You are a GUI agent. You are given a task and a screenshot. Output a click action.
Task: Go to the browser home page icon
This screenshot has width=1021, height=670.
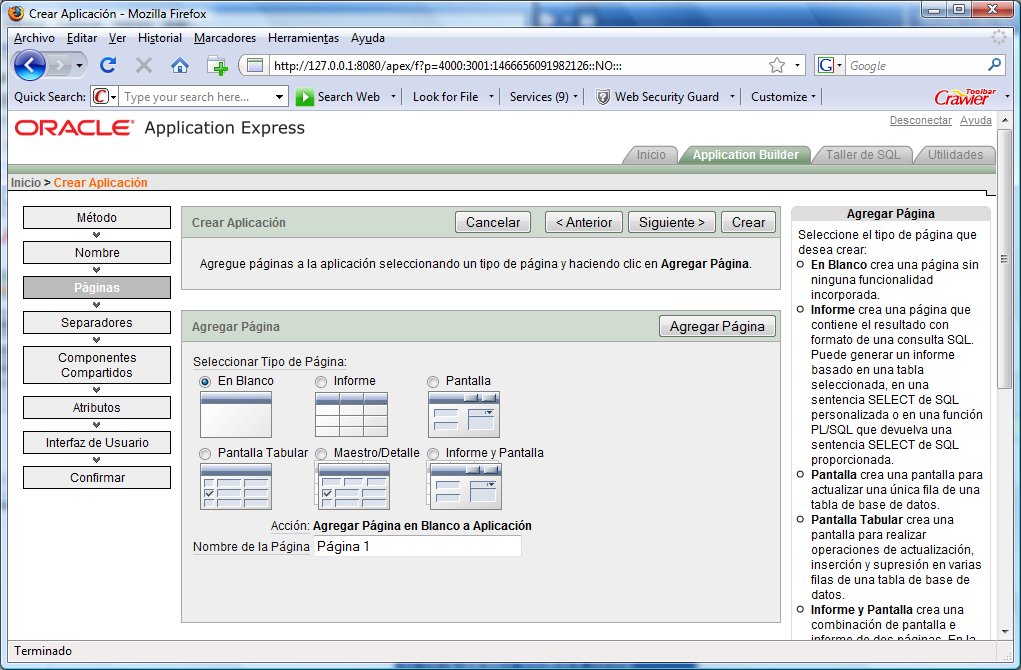(x=180, y=65)
